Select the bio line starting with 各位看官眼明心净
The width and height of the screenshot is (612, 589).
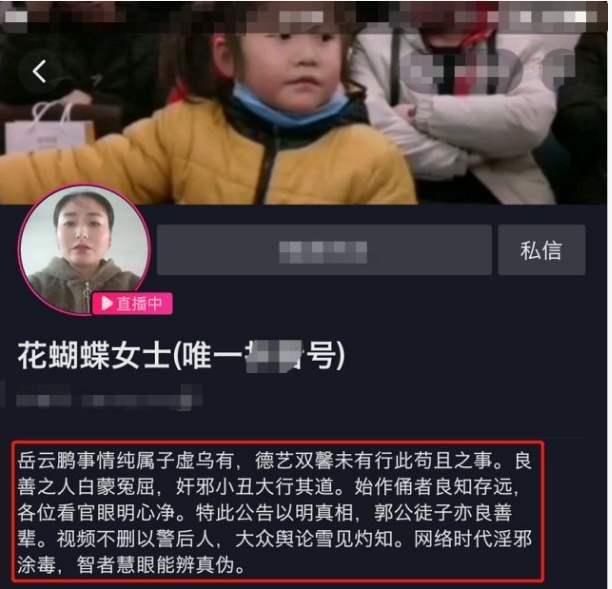(265, 513)
